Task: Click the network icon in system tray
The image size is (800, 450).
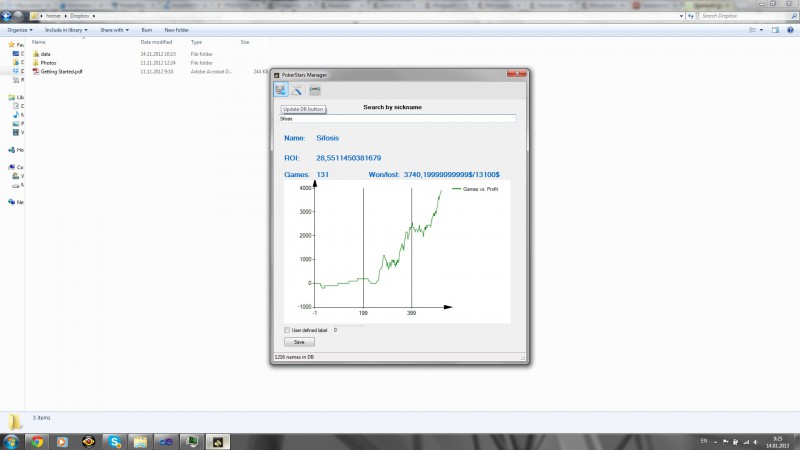Action: pyautogui.click(x=746, y=442)
